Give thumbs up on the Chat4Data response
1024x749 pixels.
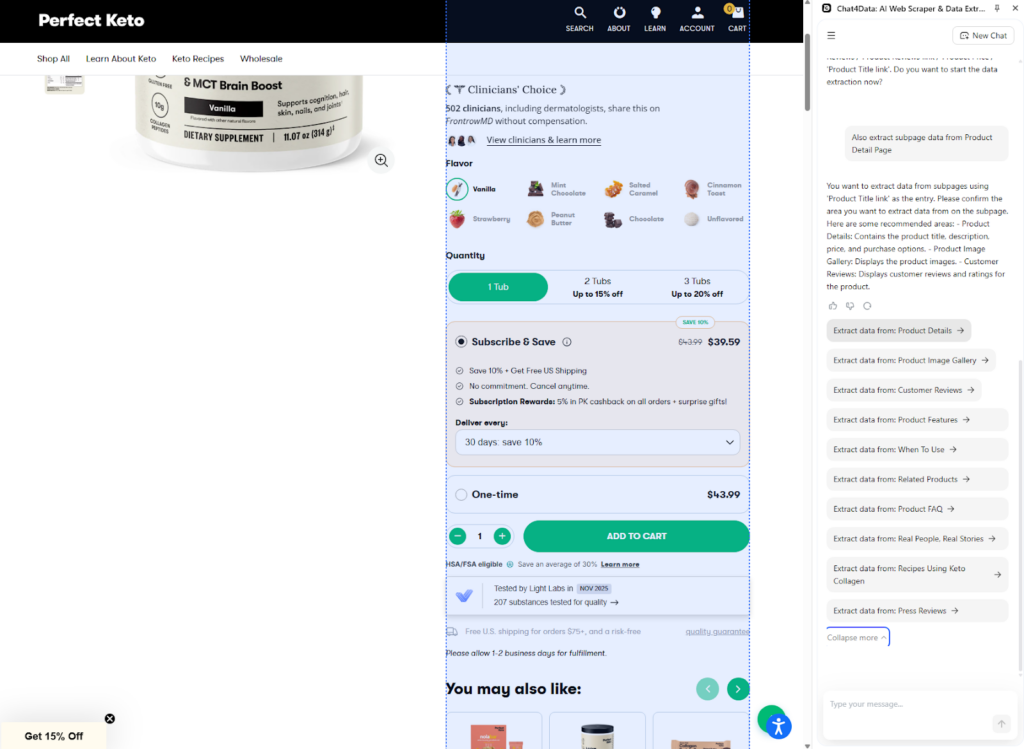click(x=832, y=305)
